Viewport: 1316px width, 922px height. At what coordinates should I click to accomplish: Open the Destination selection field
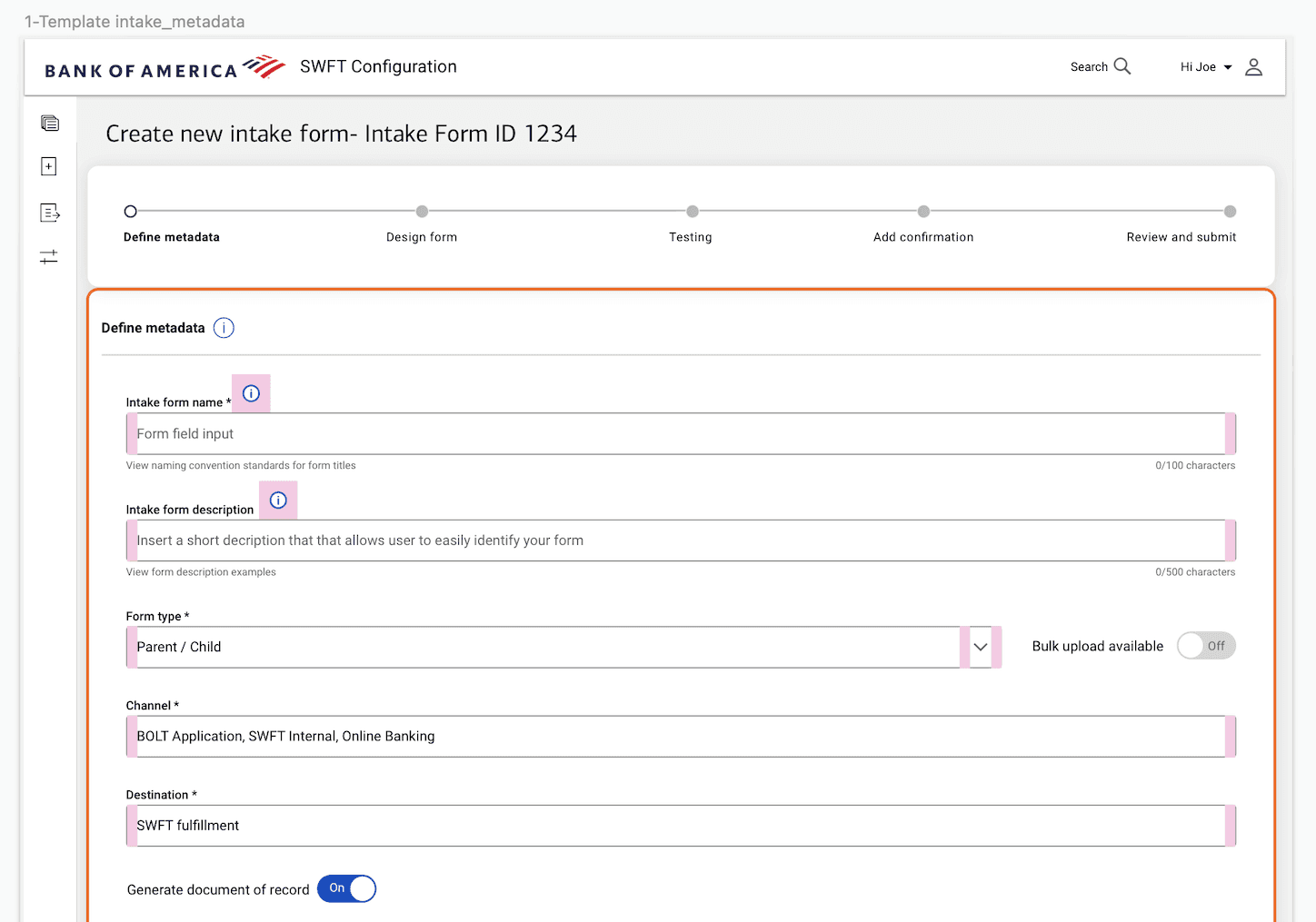(681, 826)
